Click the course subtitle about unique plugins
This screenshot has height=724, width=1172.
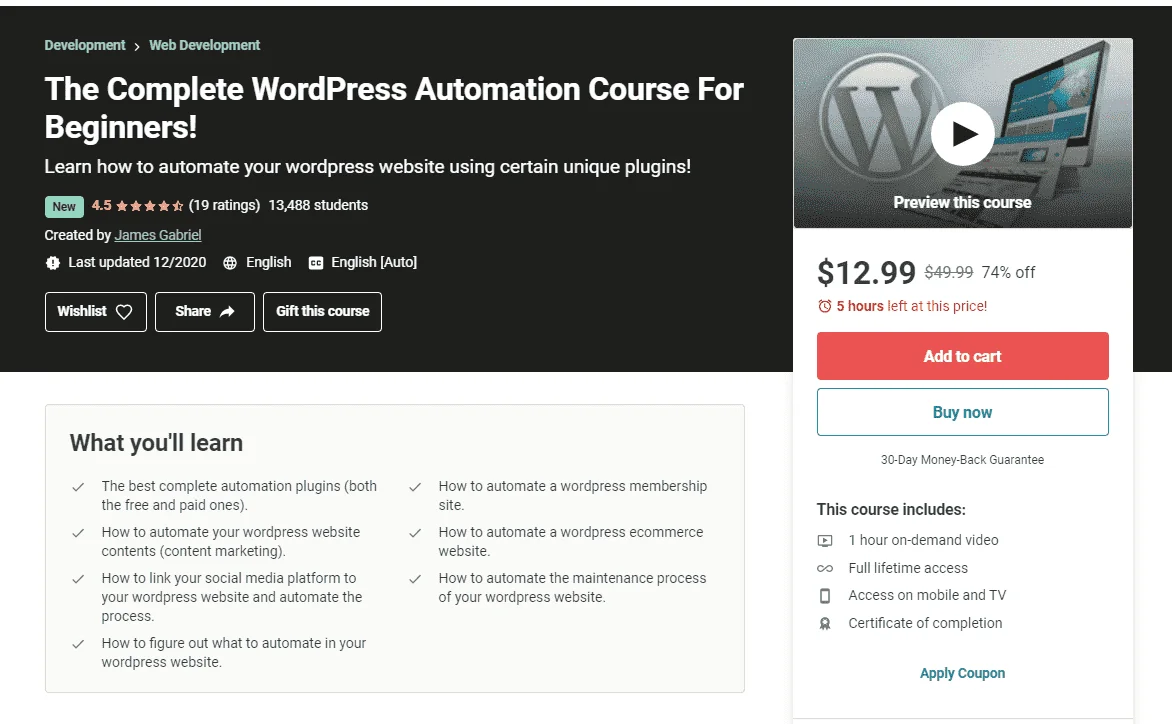tap(367, 166)
